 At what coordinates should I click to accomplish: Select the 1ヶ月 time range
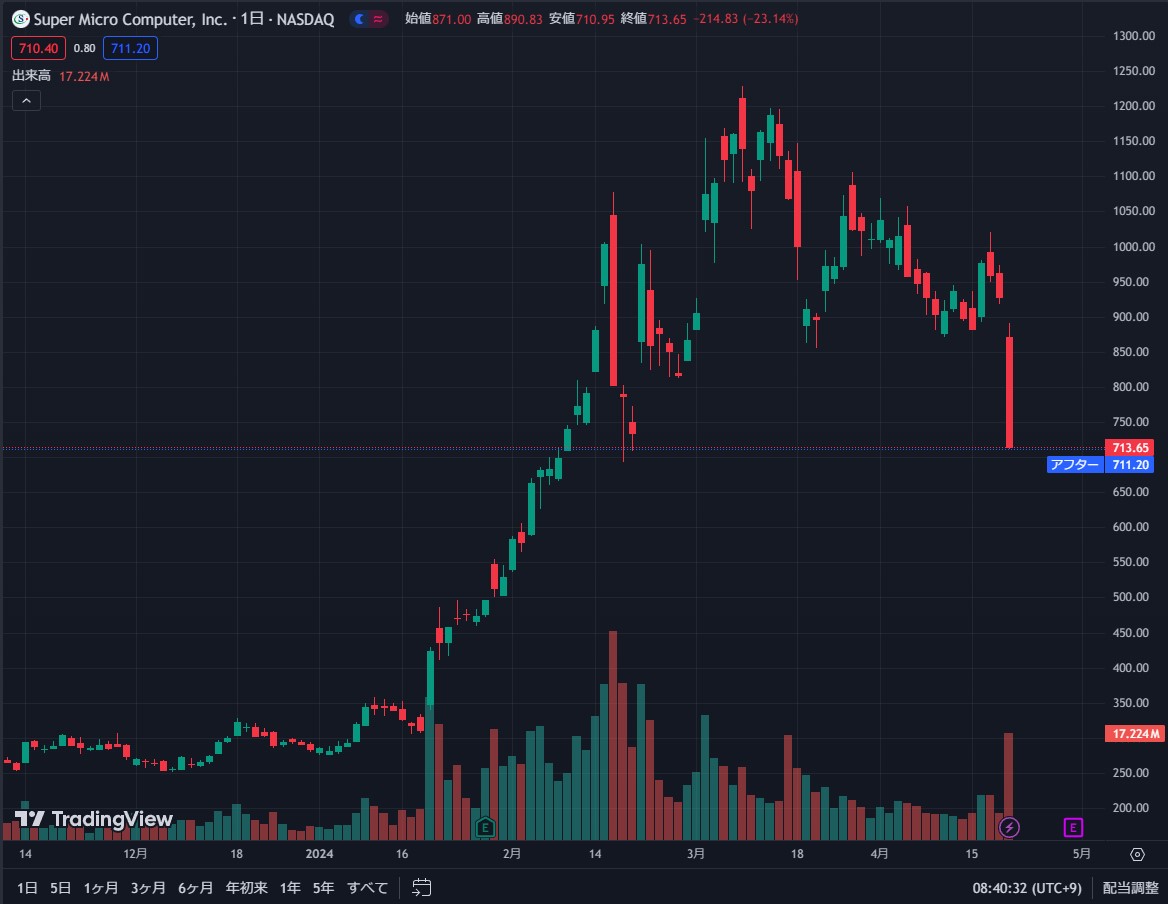pyautogui.click(x=101, y=888)
